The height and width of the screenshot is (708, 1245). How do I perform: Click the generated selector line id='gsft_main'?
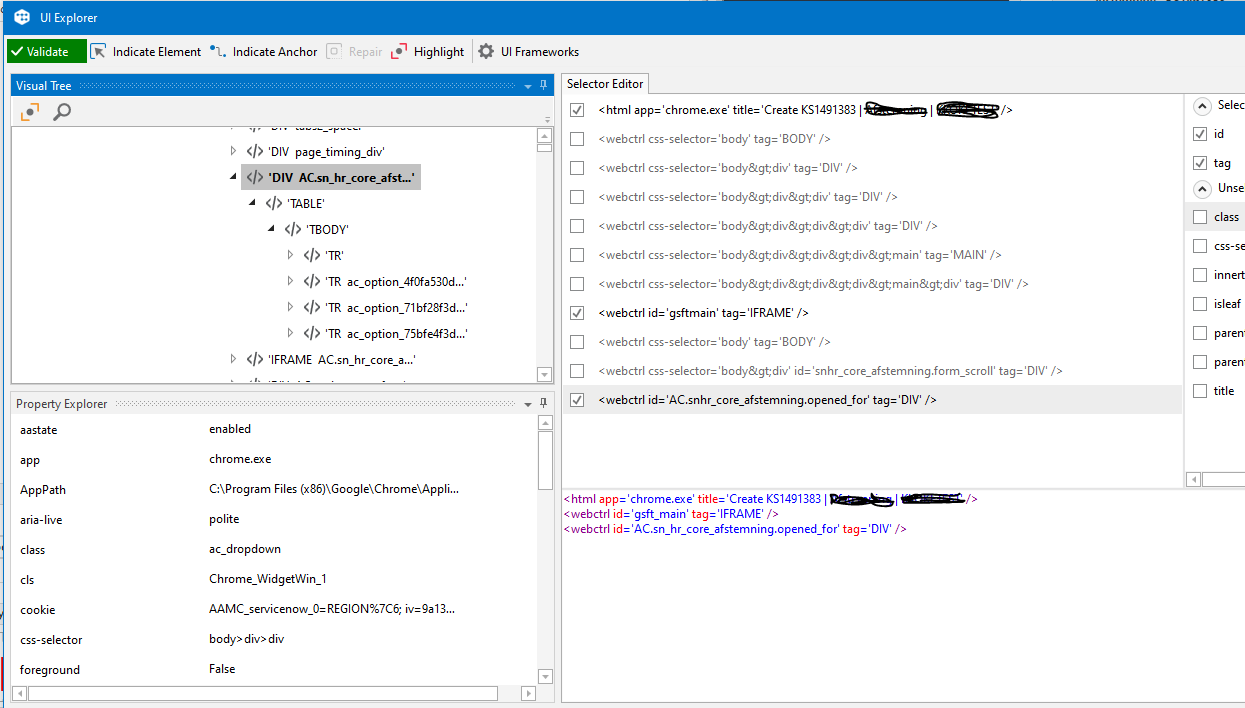tap(671, 514)
